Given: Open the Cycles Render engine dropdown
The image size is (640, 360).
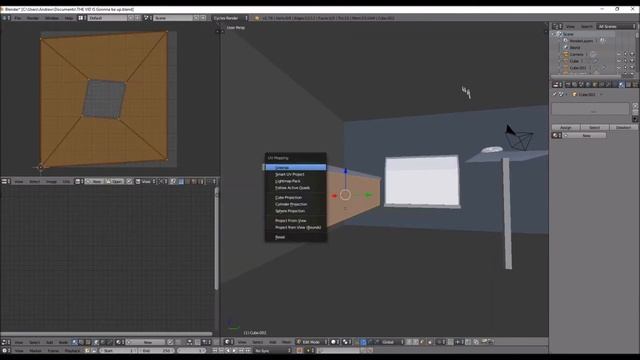Looking at the screenshot, I should tap(230, 18).
